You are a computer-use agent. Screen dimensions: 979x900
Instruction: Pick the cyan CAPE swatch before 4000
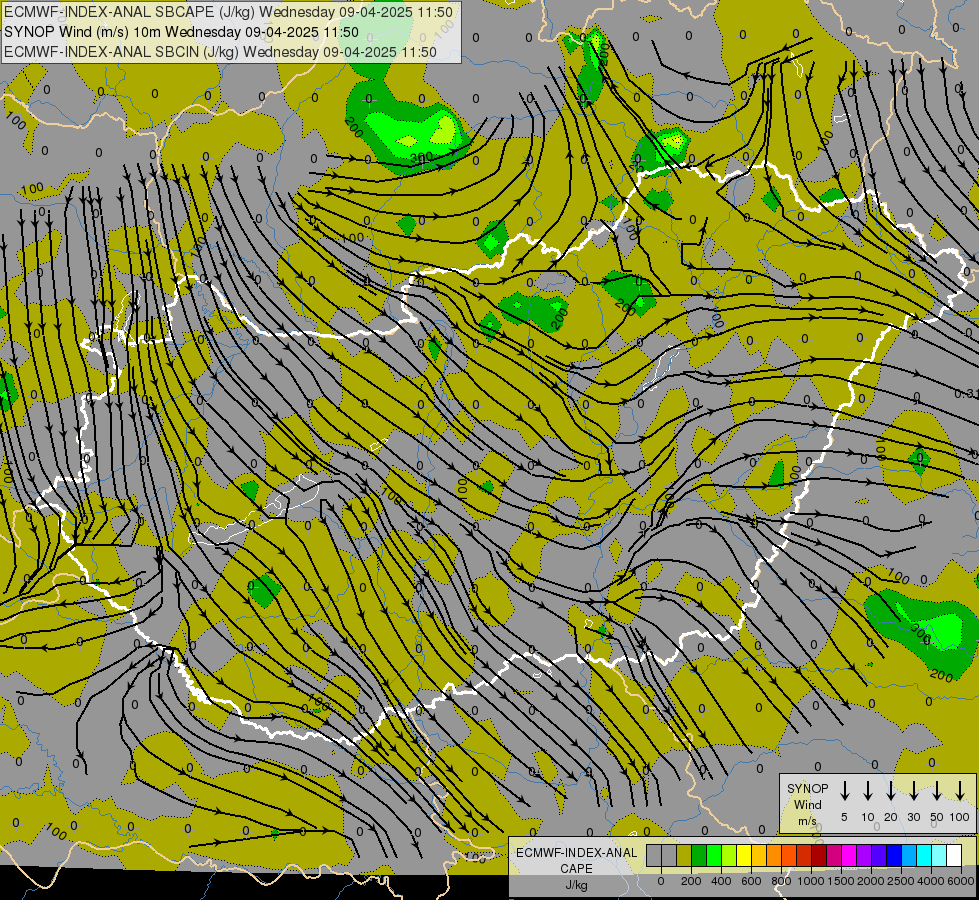[924, 855]
